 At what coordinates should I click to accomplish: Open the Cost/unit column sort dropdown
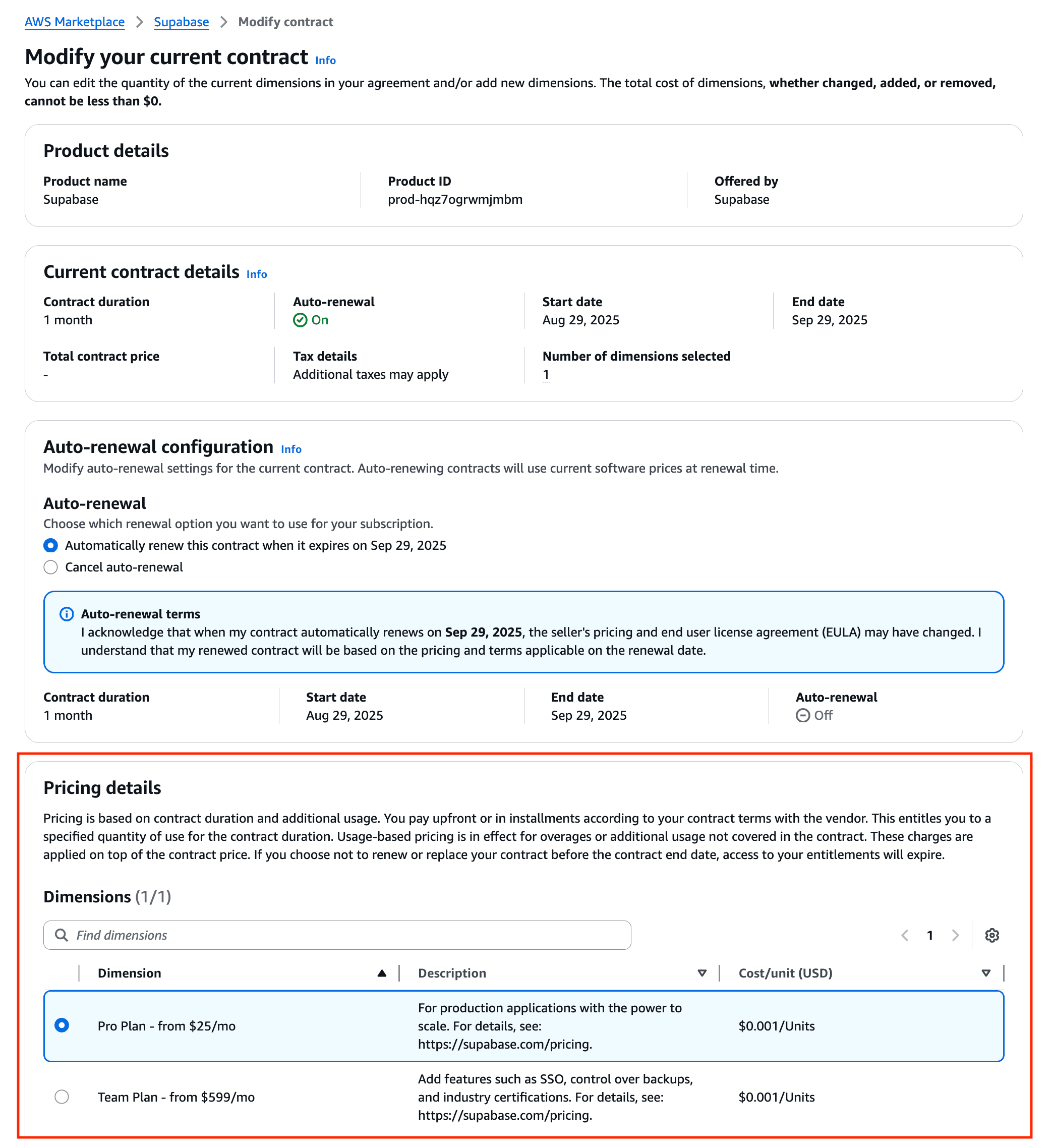(x=986, y=972)
